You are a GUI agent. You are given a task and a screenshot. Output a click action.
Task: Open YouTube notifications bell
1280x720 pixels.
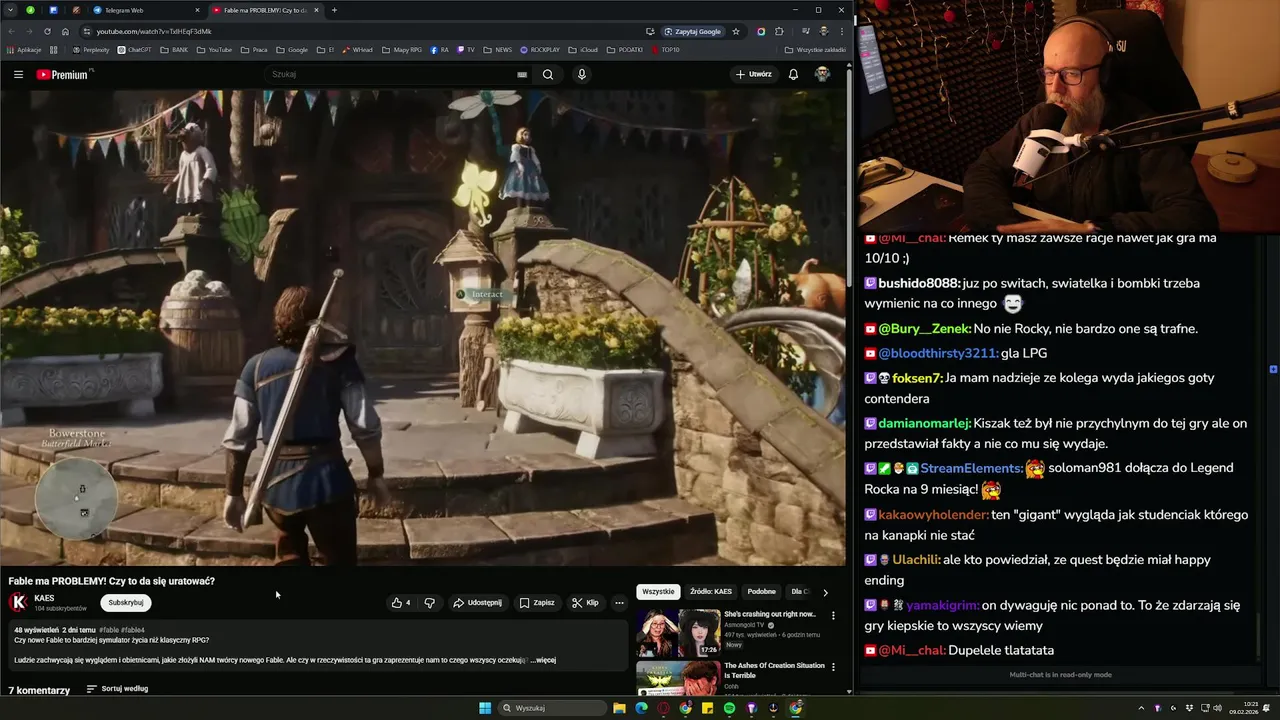tap(793, 74)
